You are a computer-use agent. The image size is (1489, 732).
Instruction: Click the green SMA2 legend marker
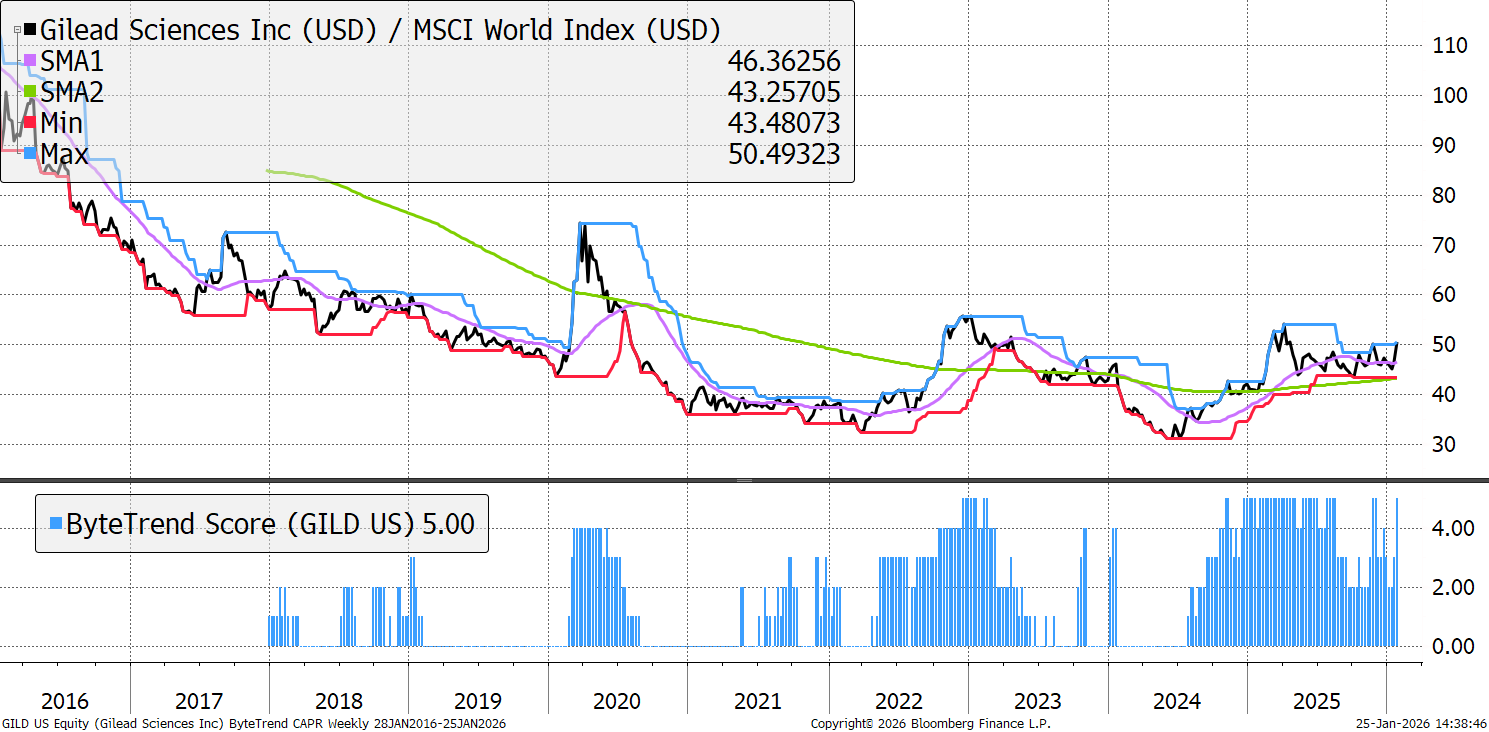click(x=30, y=93)
